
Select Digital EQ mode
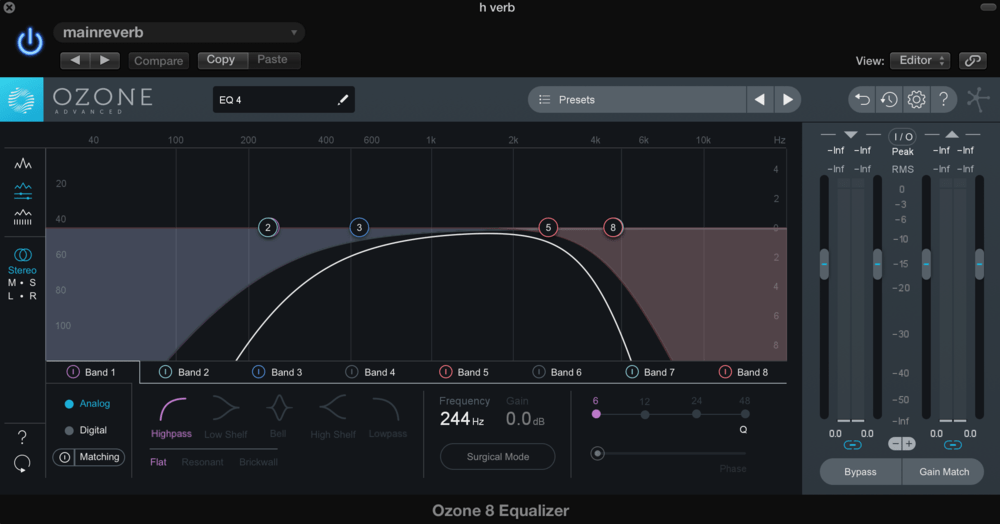(86, 430)
